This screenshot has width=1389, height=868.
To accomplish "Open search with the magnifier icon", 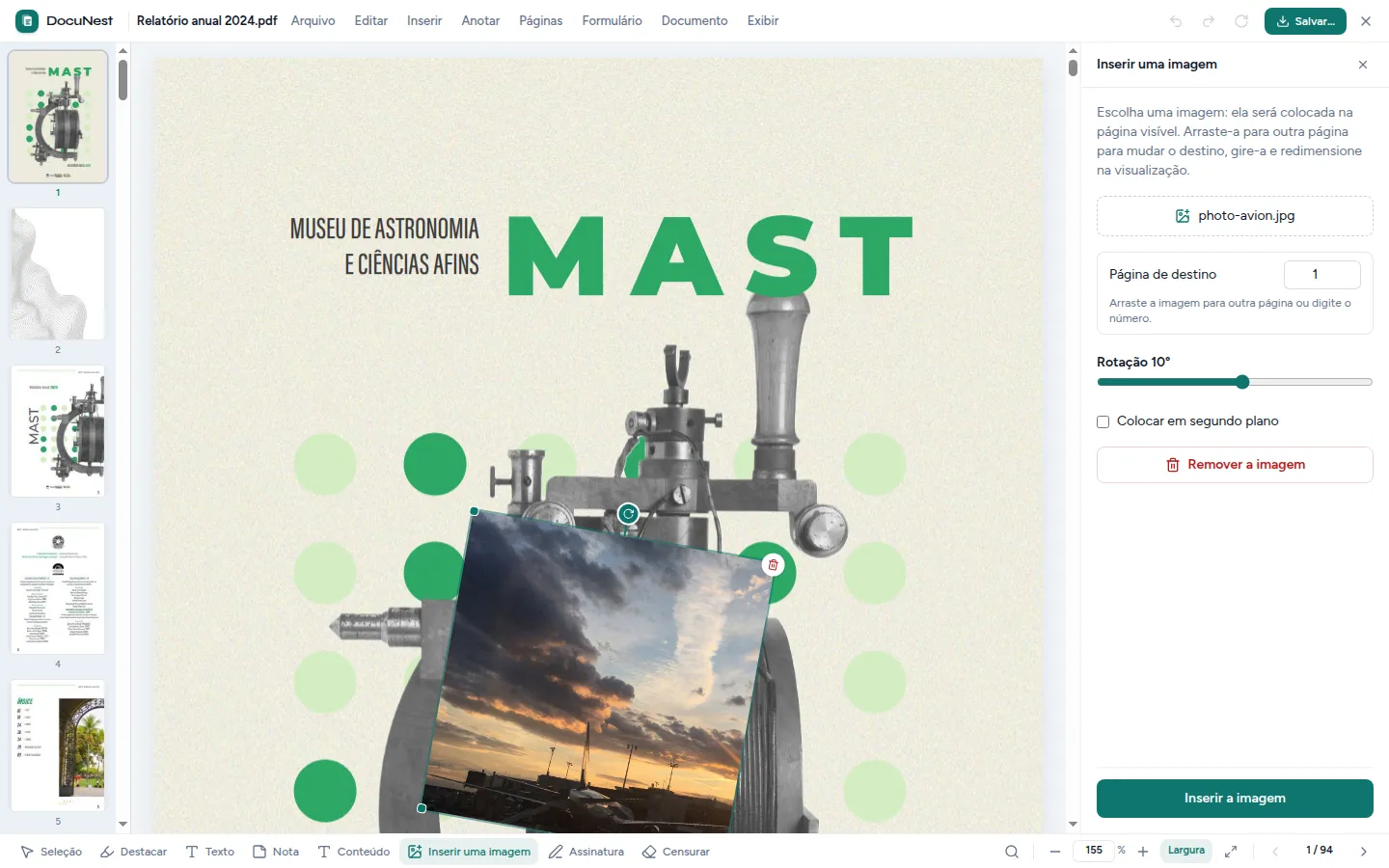I will pos(1012,852).
